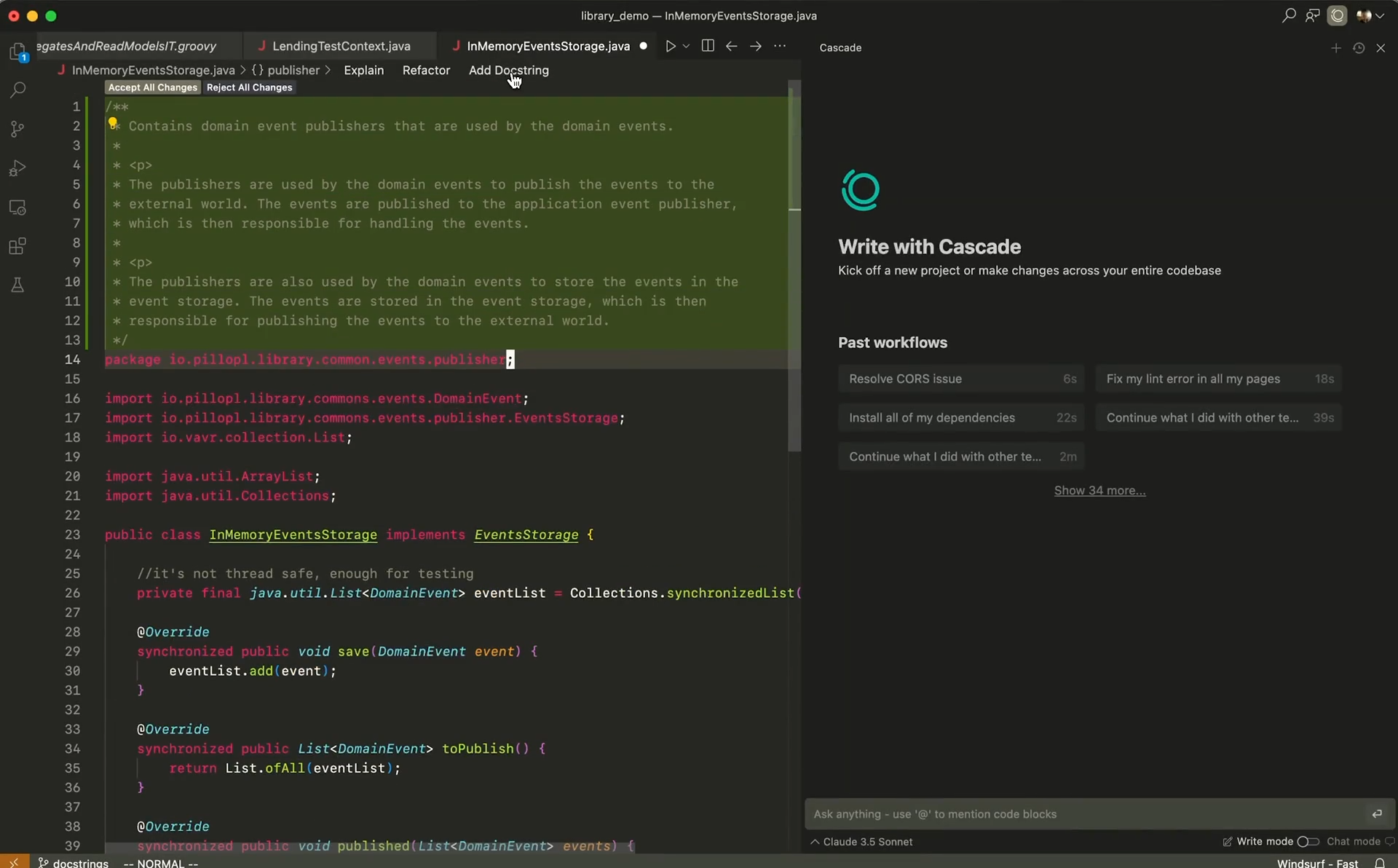Click the Show 34 more link
The width and height of the screenshot is (1398, 868).
pos(1099,490)
